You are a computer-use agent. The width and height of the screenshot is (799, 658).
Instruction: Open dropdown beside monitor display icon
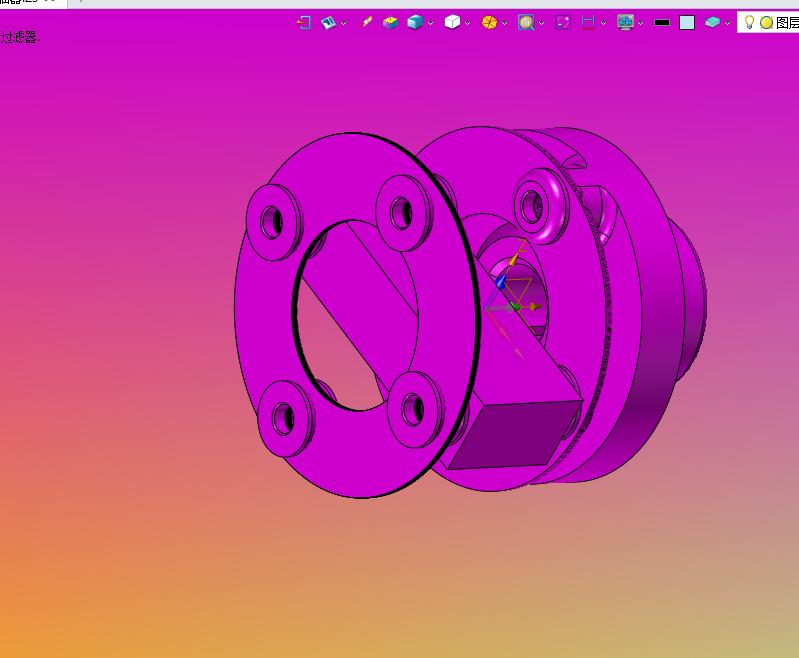pyautogui.click(x=641, y=23)
